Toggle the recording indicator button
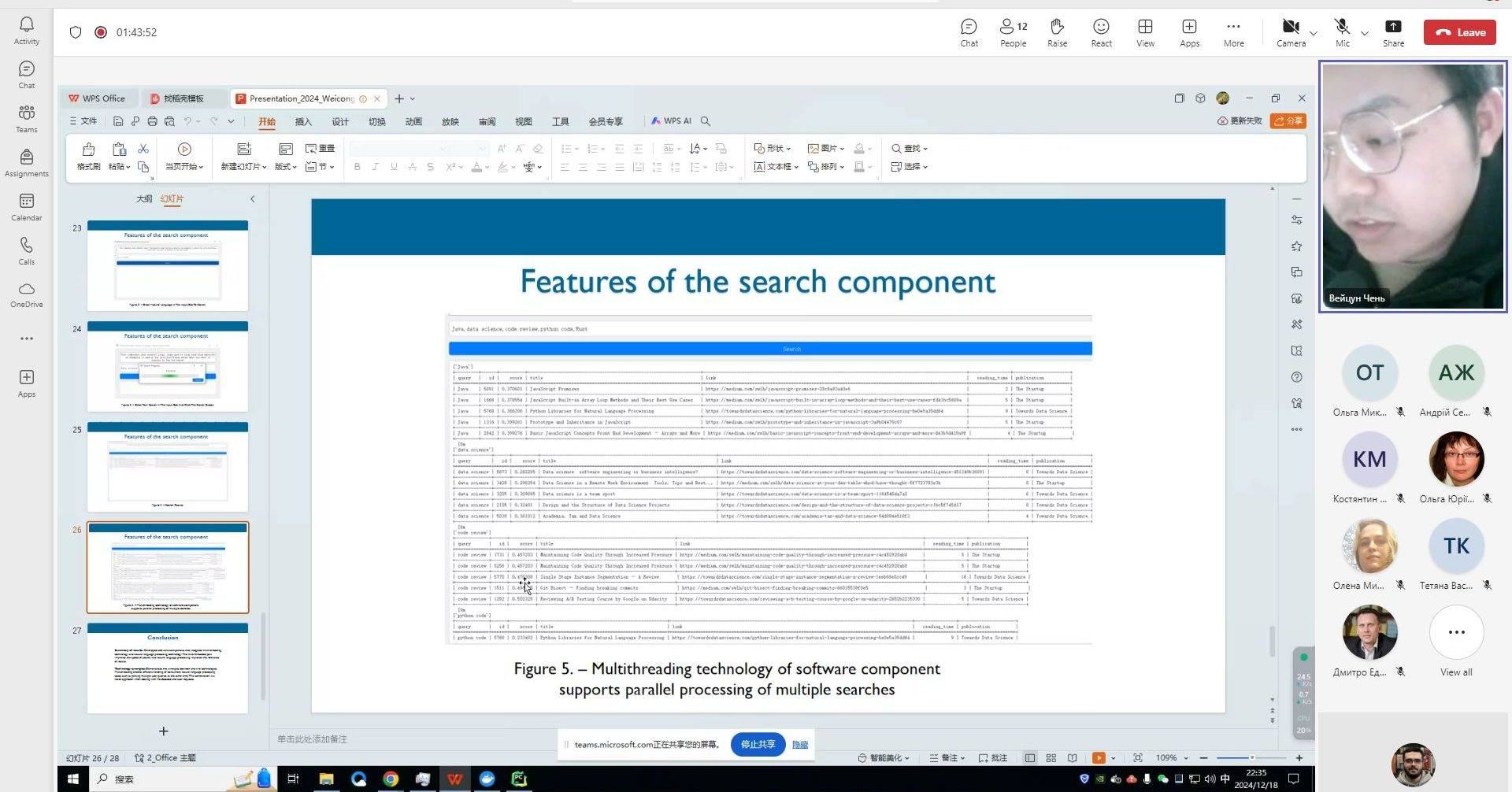Image resolution: width=1512 pixels, height=792 pixels. [101, 32]
